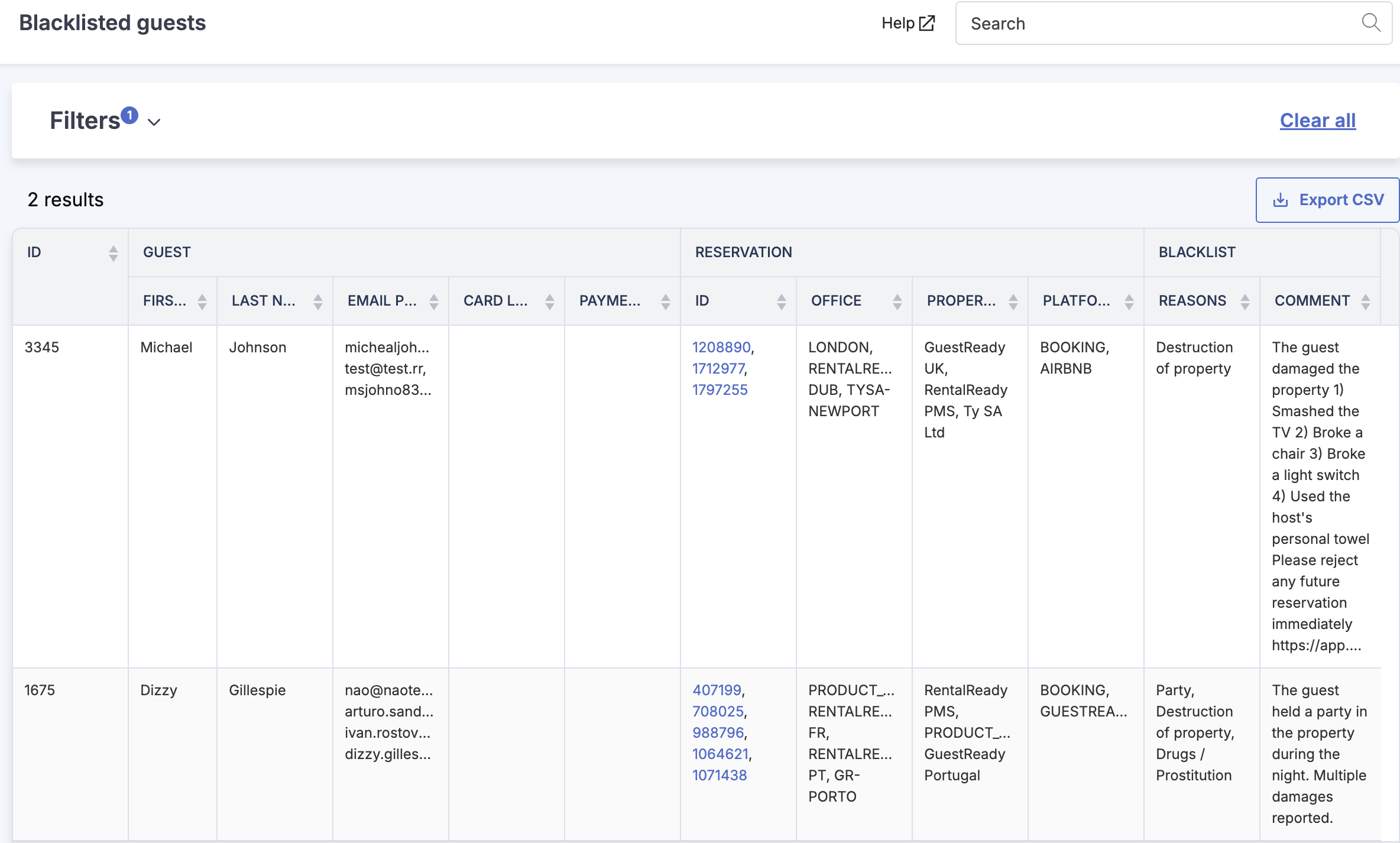Sort by PAYME... column arrows
The image size is (1400, 843).
[x=666, y=301]
